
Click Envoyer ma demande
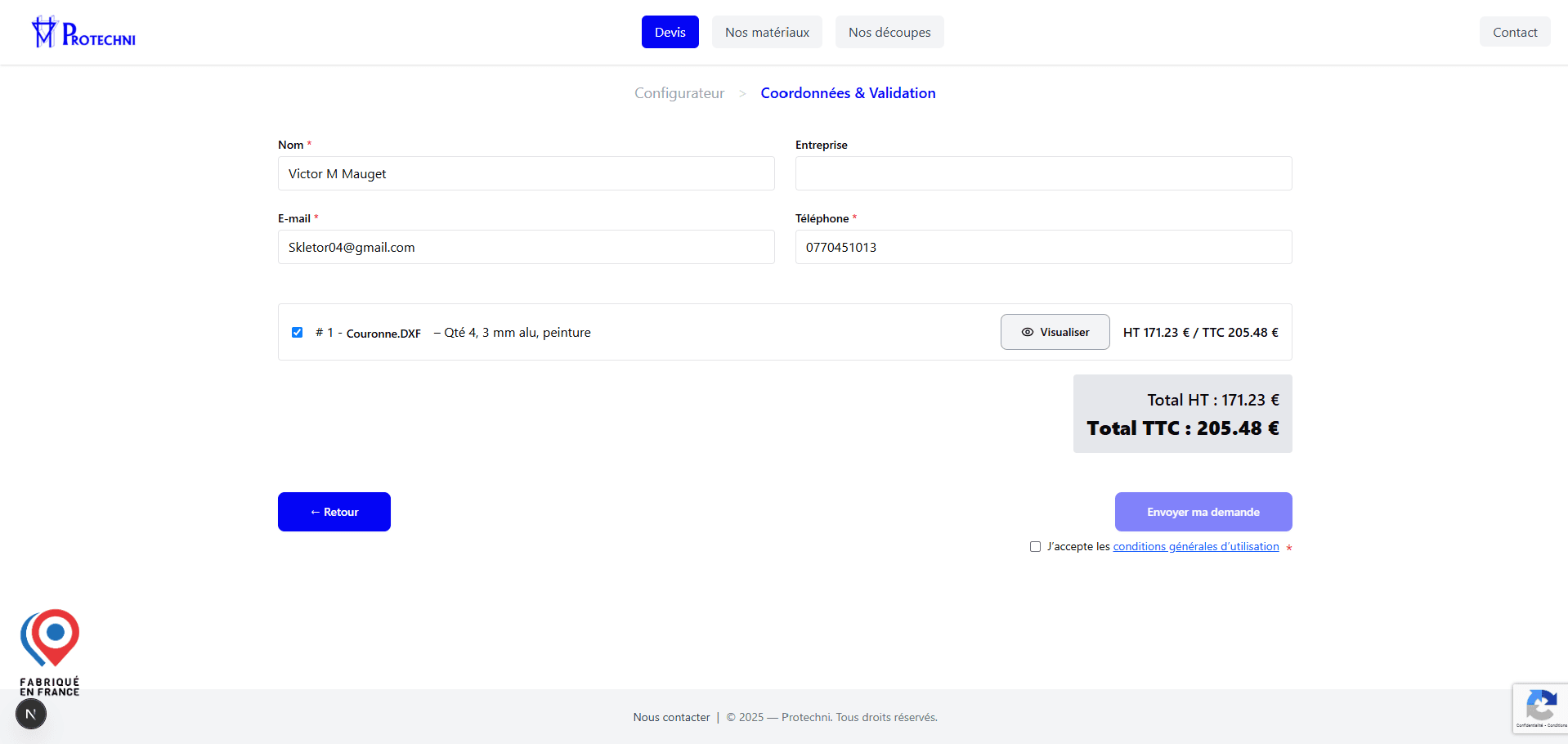(x=1203, y=511)
